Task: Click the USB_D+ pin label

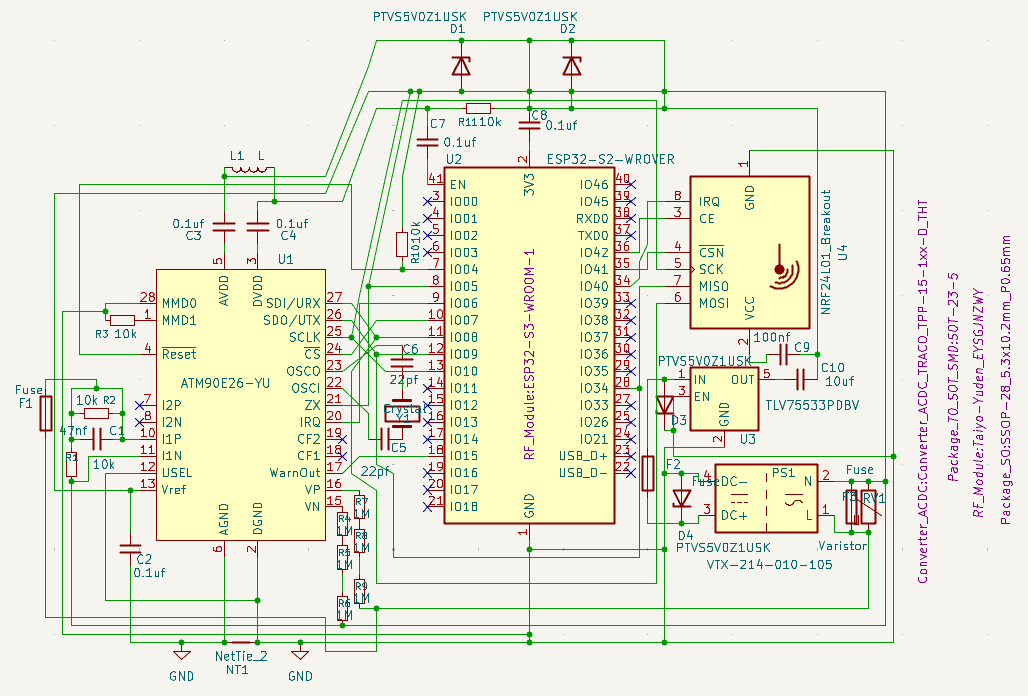Action: [583, 455]
